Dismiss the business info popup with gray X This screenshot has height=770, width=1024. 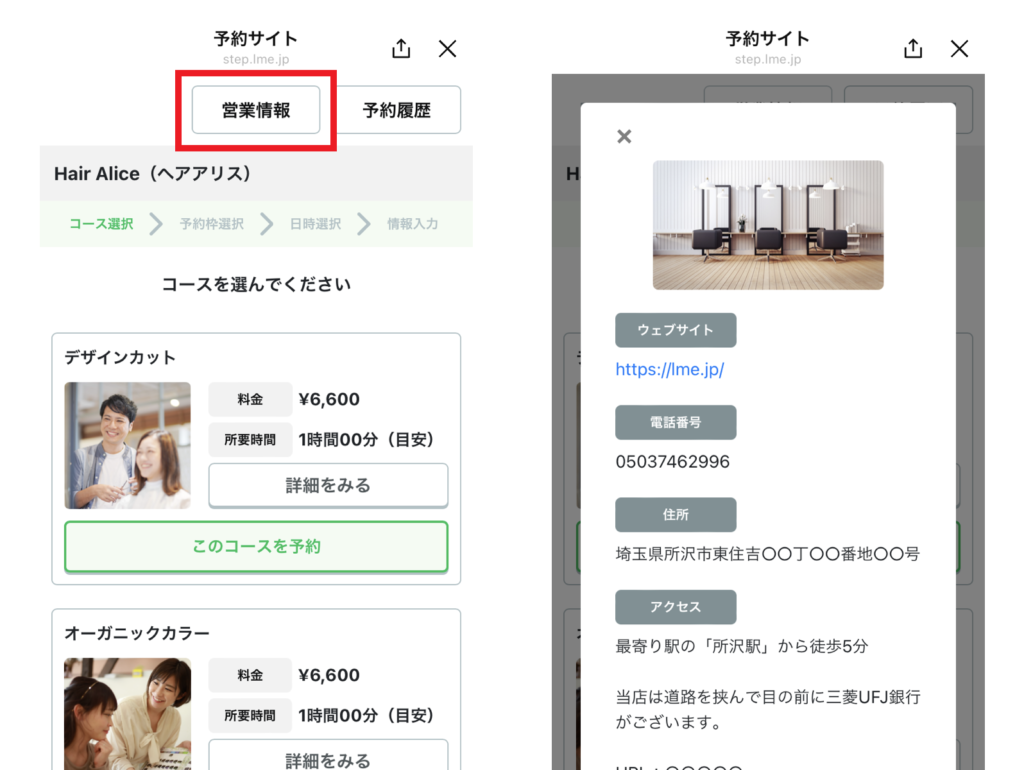click(624, 136)
